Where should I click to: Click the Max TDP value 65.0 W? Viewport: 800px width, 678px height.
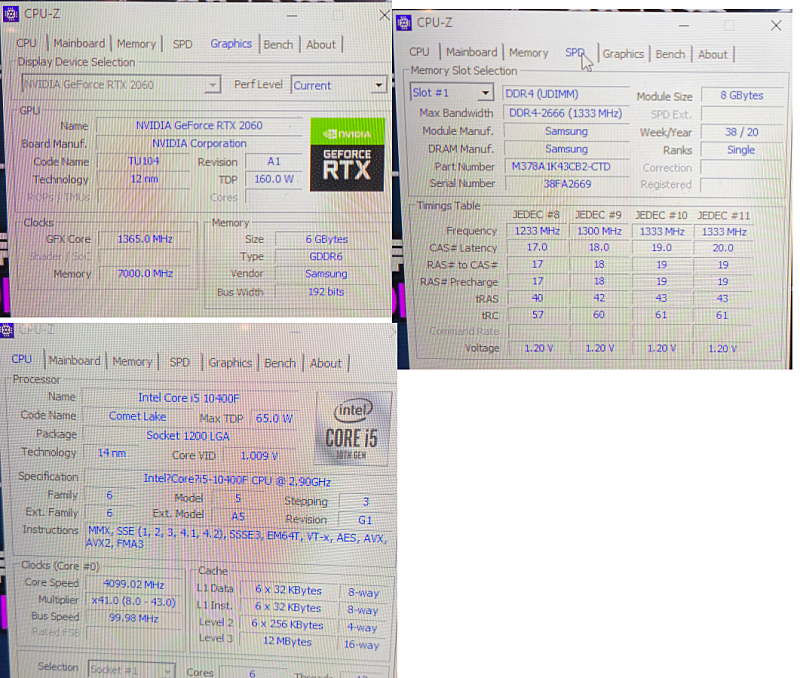coord(274,418)
